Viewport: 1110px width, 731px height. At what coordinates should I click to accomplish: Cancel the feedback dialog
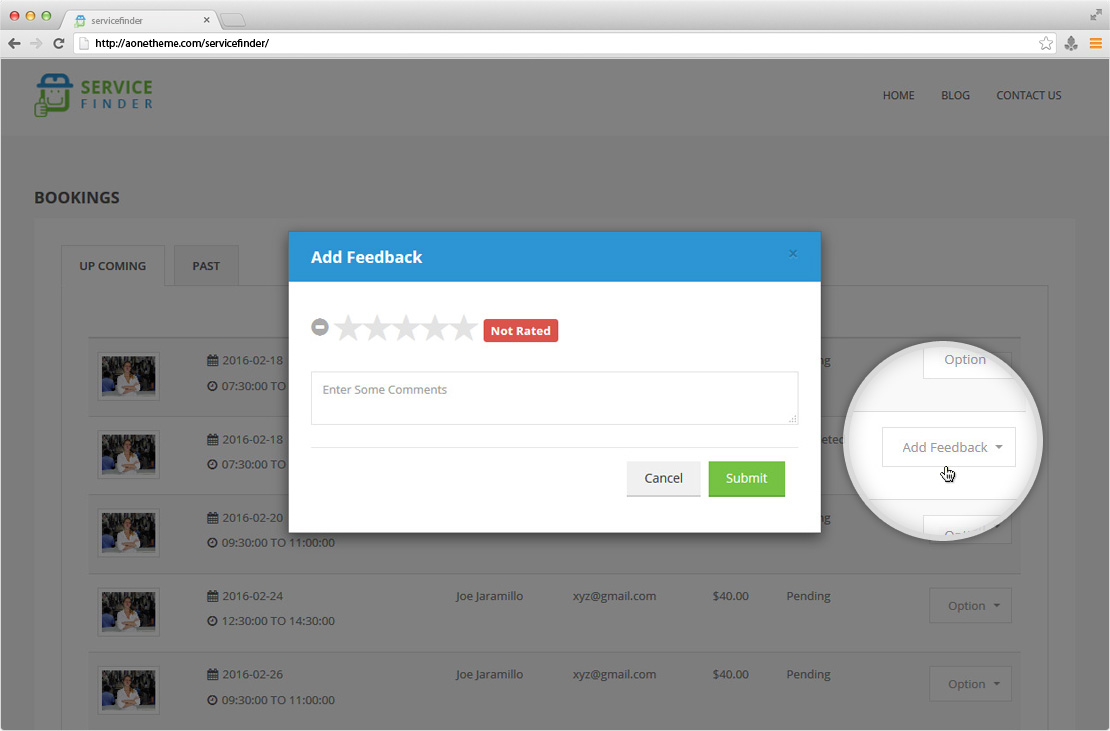tap(663, 479)
